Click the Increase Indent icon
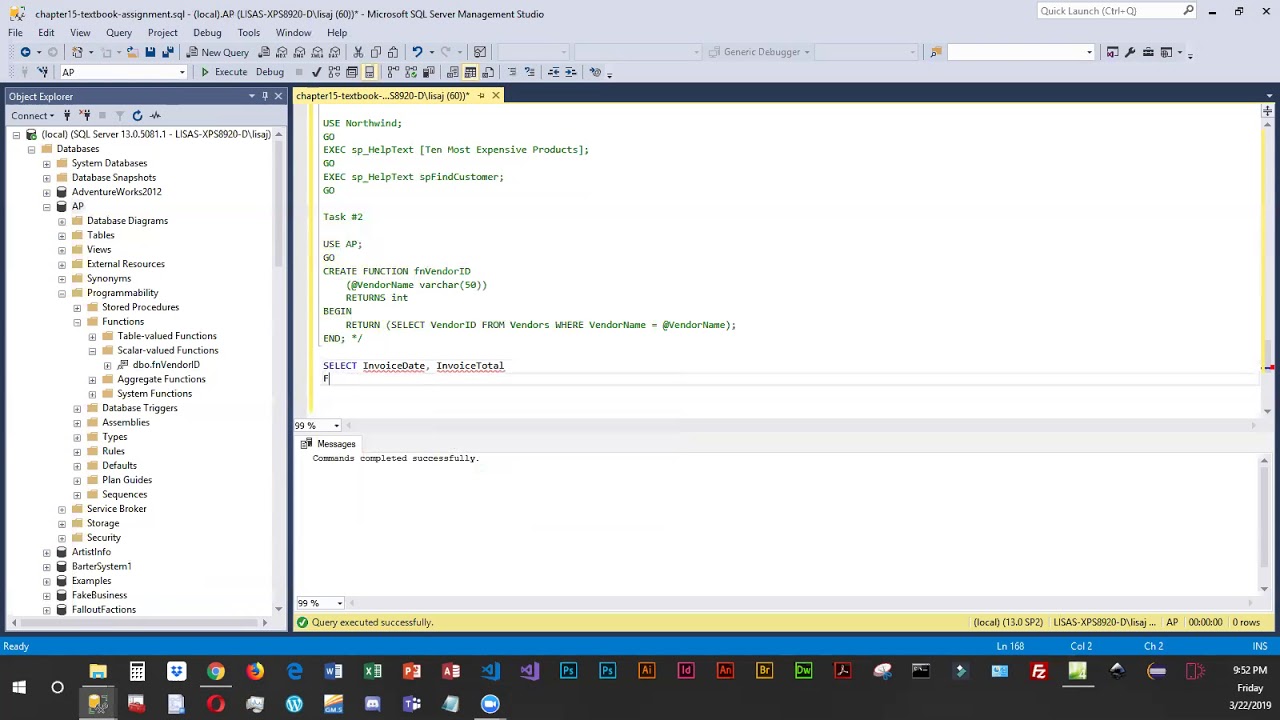The height and width of the screenshot is (720, 1280). [571, 72]
